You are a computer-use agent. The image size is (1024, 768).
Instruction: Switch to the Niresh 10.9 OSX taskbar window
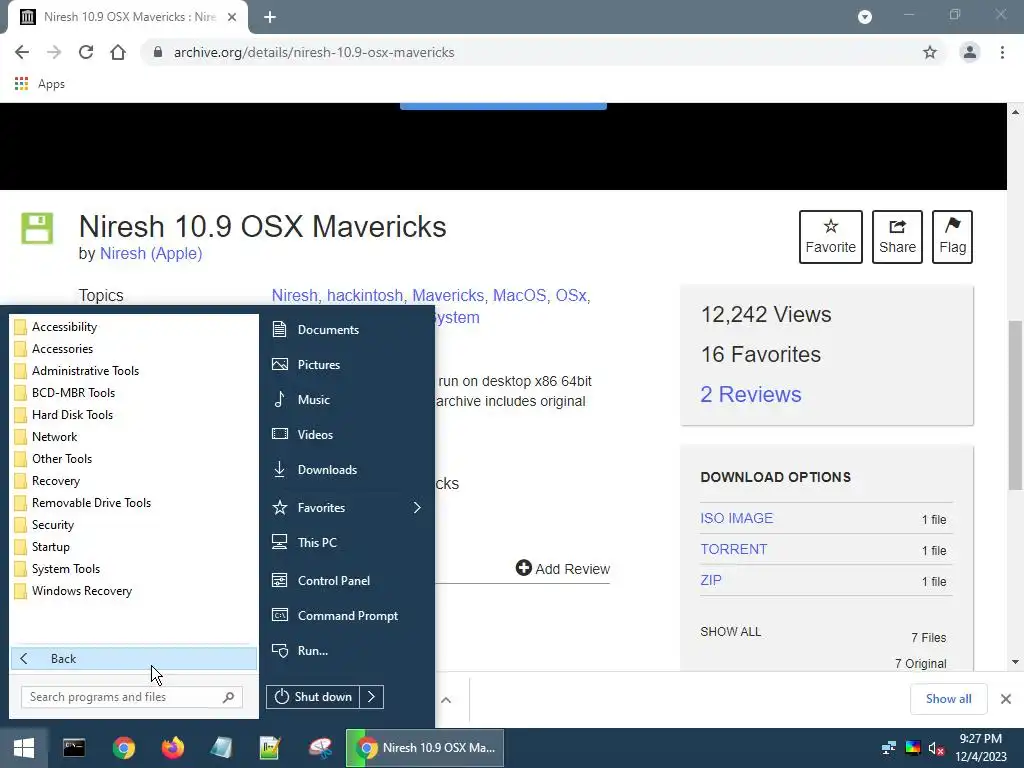click(x=425, y=748)
